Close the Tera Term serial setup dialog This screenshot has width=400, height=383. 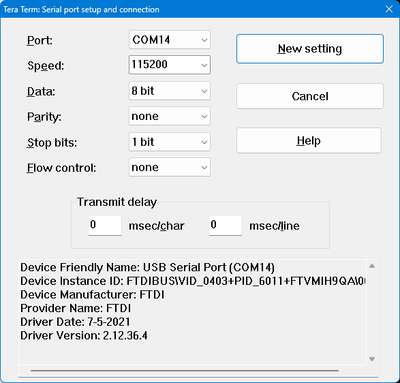(x=389, y=9)
